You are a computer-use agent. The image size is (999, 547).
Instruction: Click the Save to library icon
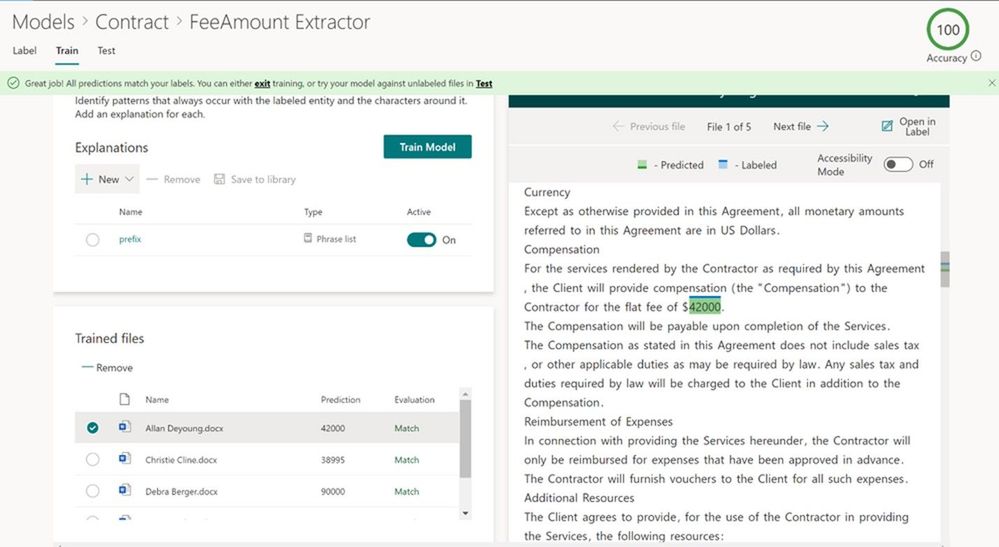[x=219, y=179]
